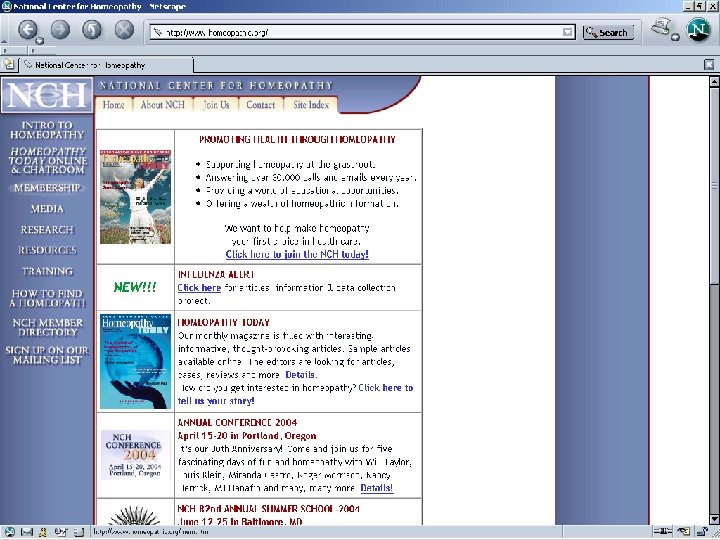720x540 pixels.
Task: Open the Site Index tab
Action: coord(311,105)
